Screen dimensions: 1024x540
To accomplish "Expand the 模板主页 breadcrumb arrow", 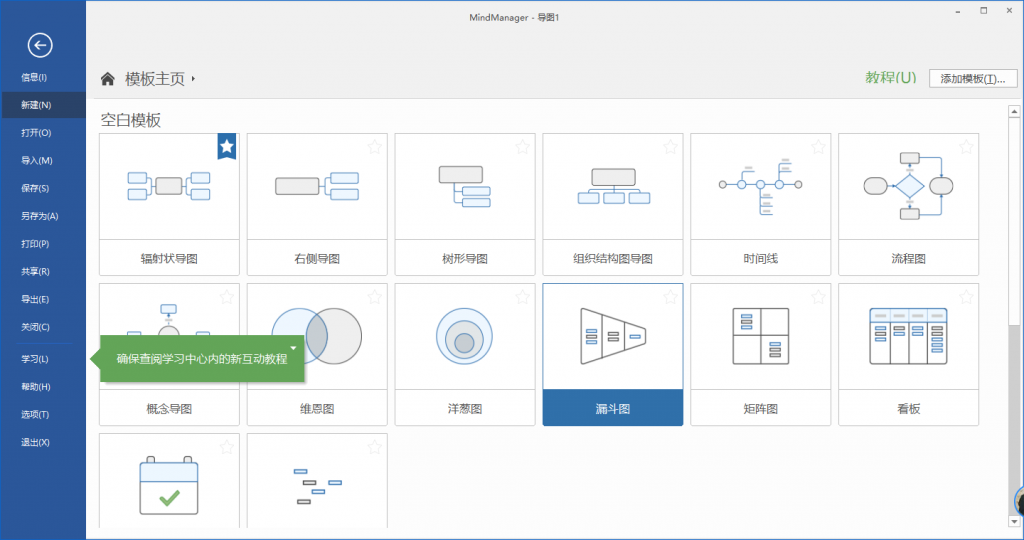I will pyautogui.click(x=193, y=79).
